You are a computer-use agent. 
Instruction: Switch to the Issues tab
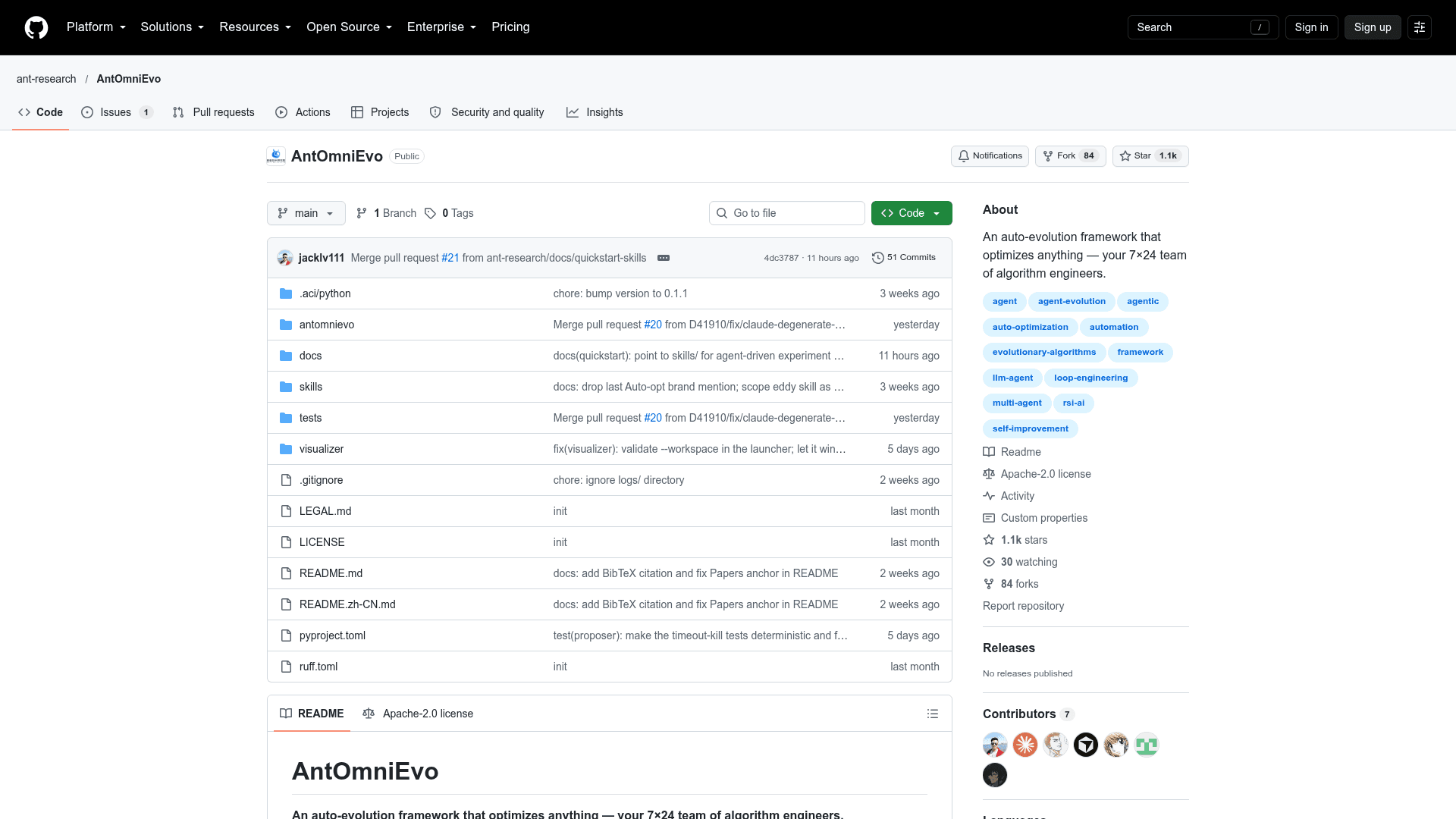pos(117,112)
